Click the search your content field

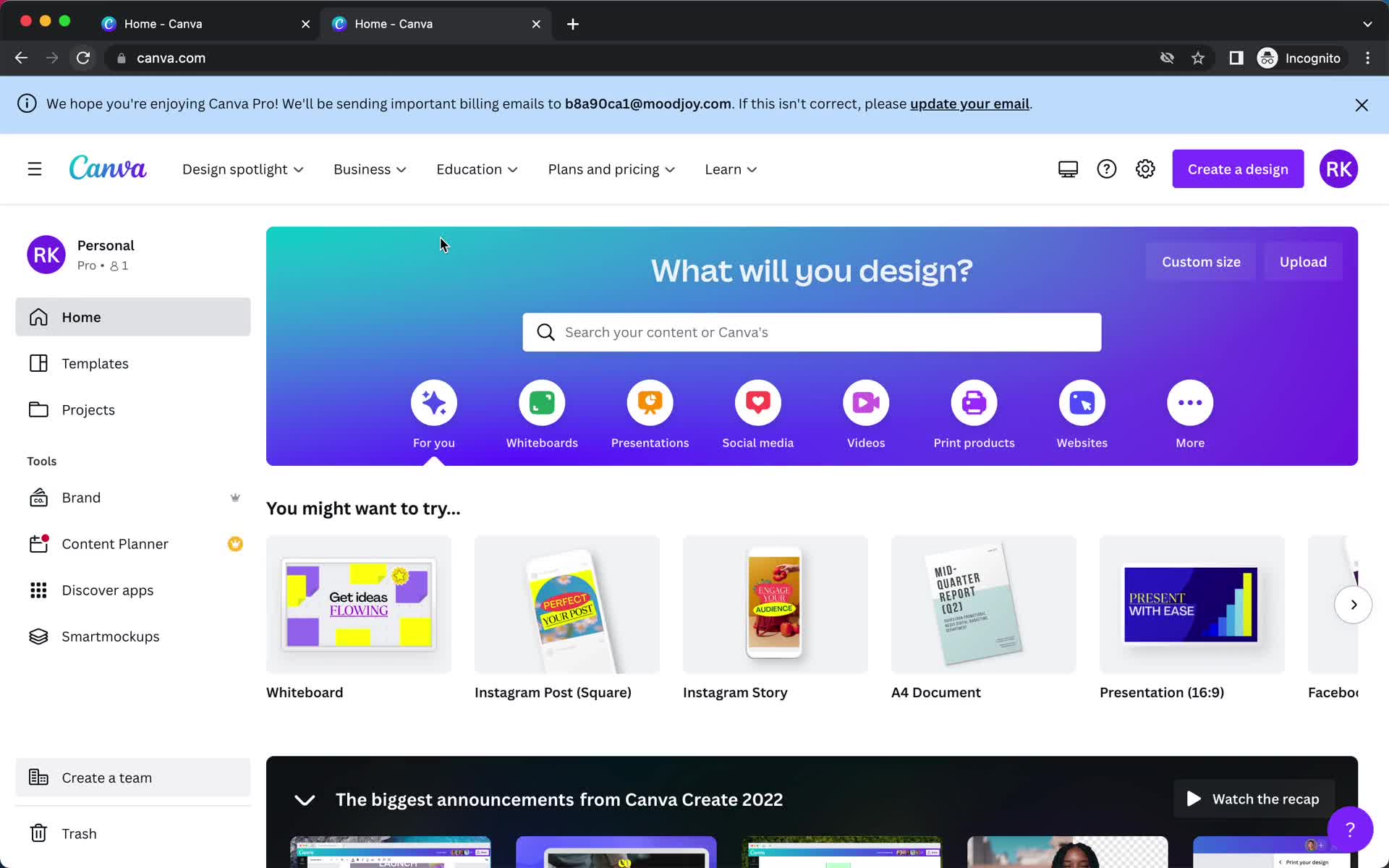[812, 332]
